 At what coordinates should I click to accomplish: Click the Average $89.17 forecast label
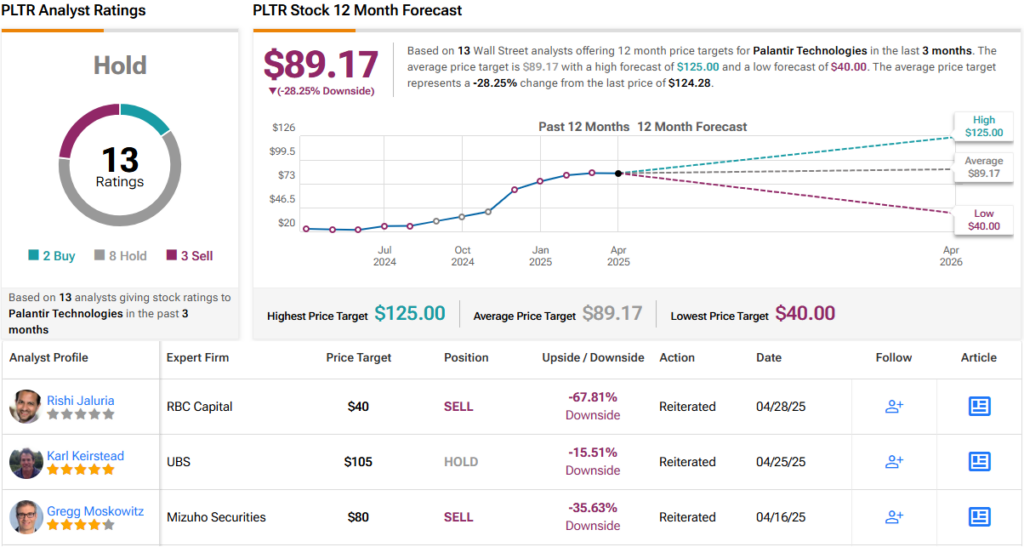pyautogui.click(x=984, y=167)
